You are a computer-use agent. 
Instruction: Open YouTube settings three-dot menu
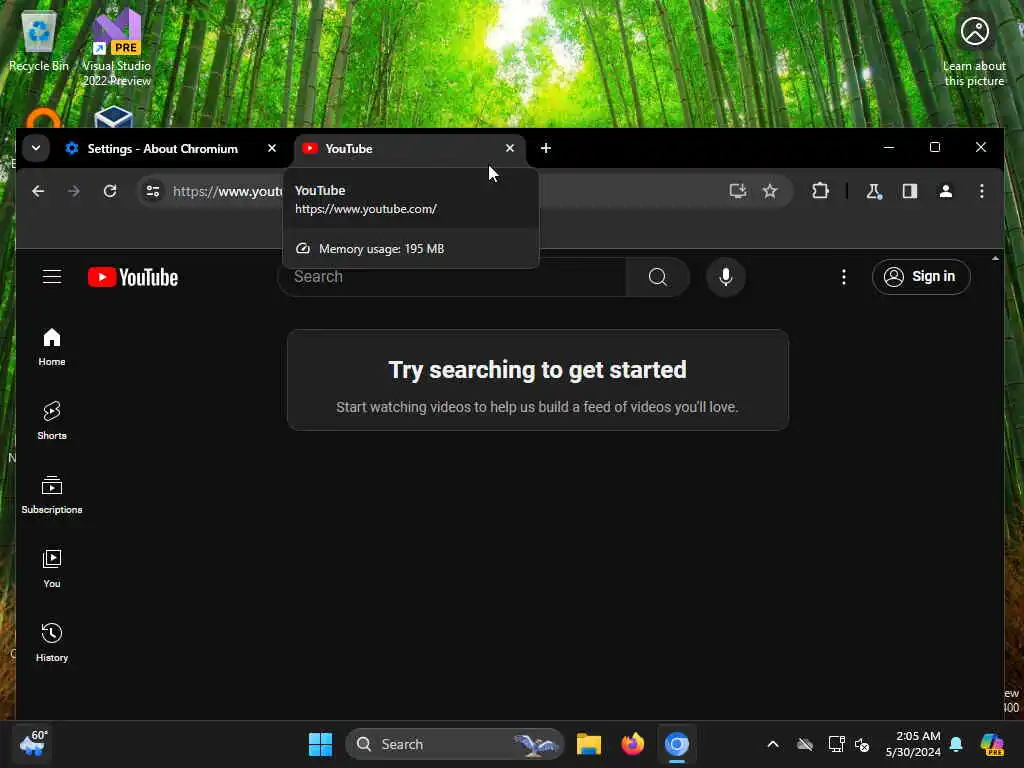(x=844, y=277)
